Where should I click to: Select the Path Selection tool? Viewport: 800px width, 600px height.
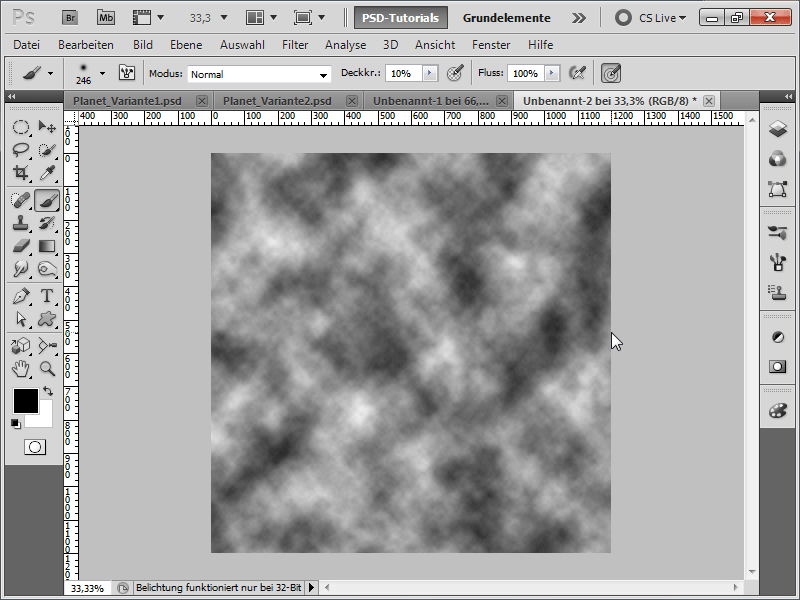click(x=20, y=319)
